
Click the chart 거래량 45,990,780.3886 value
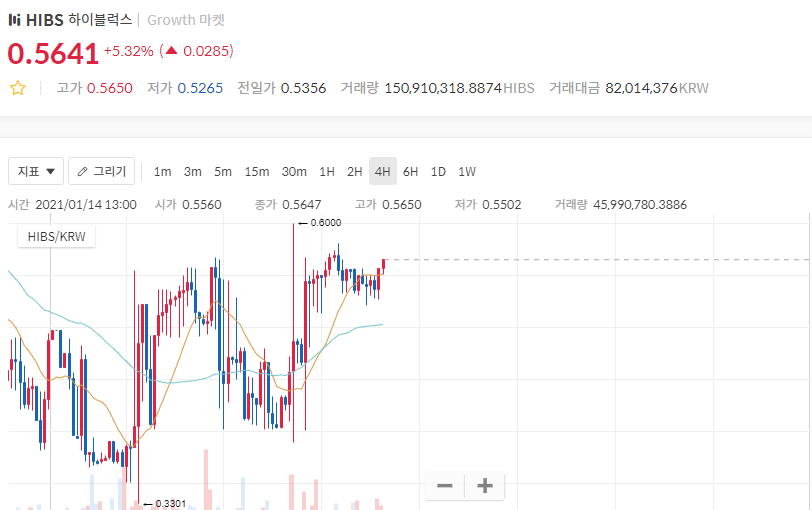640,205
